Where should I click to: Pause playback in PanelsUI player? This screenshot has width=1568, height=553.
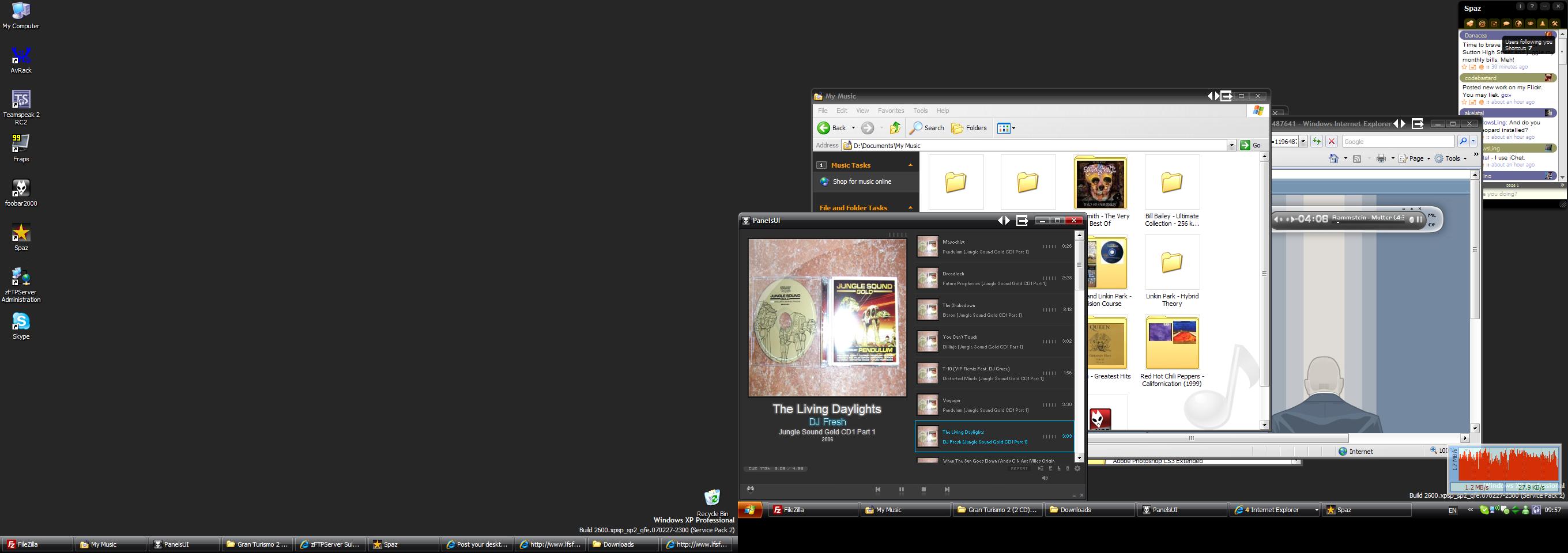[902, 489]
